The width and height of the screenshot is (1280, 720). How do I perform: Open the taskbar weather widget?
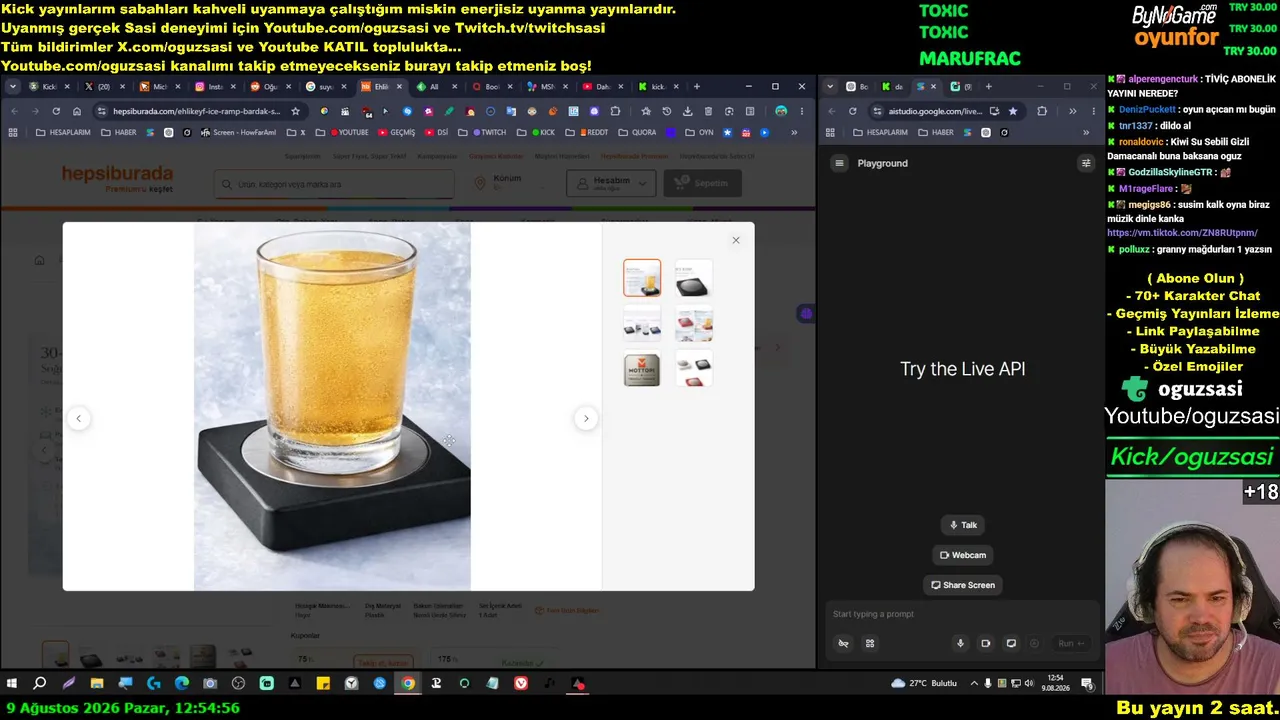click(924, 684)
